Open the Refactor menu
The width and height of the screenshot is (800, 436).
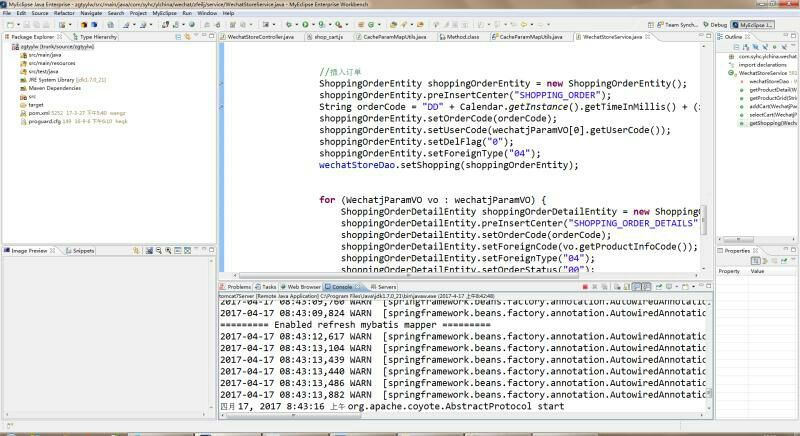(x=63, y=13)
